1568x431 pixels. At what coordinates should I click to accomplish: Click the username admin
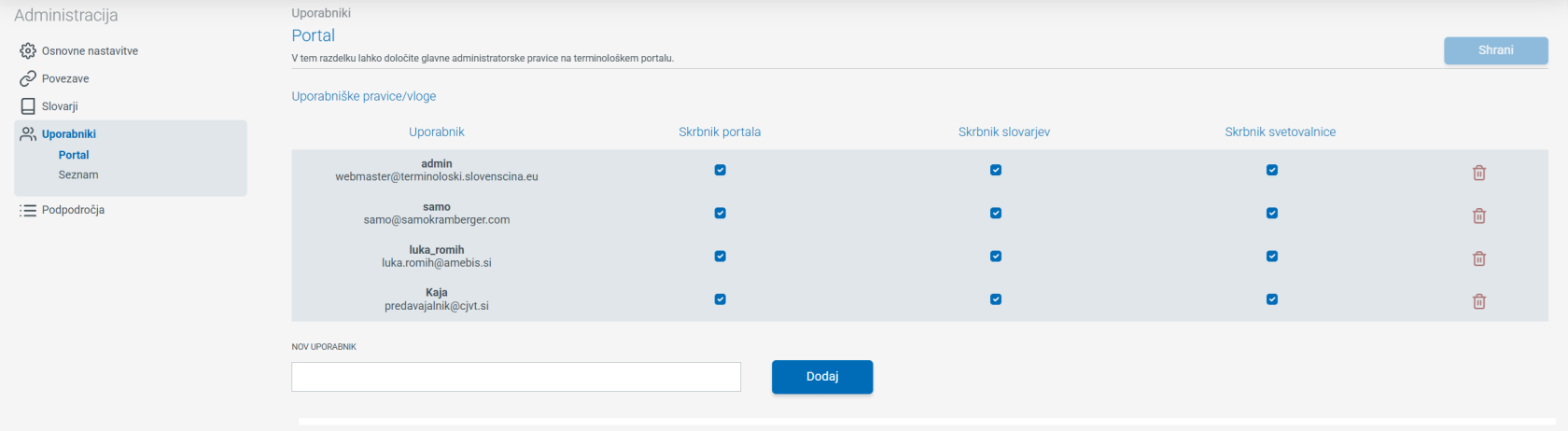tap(437, 163)
